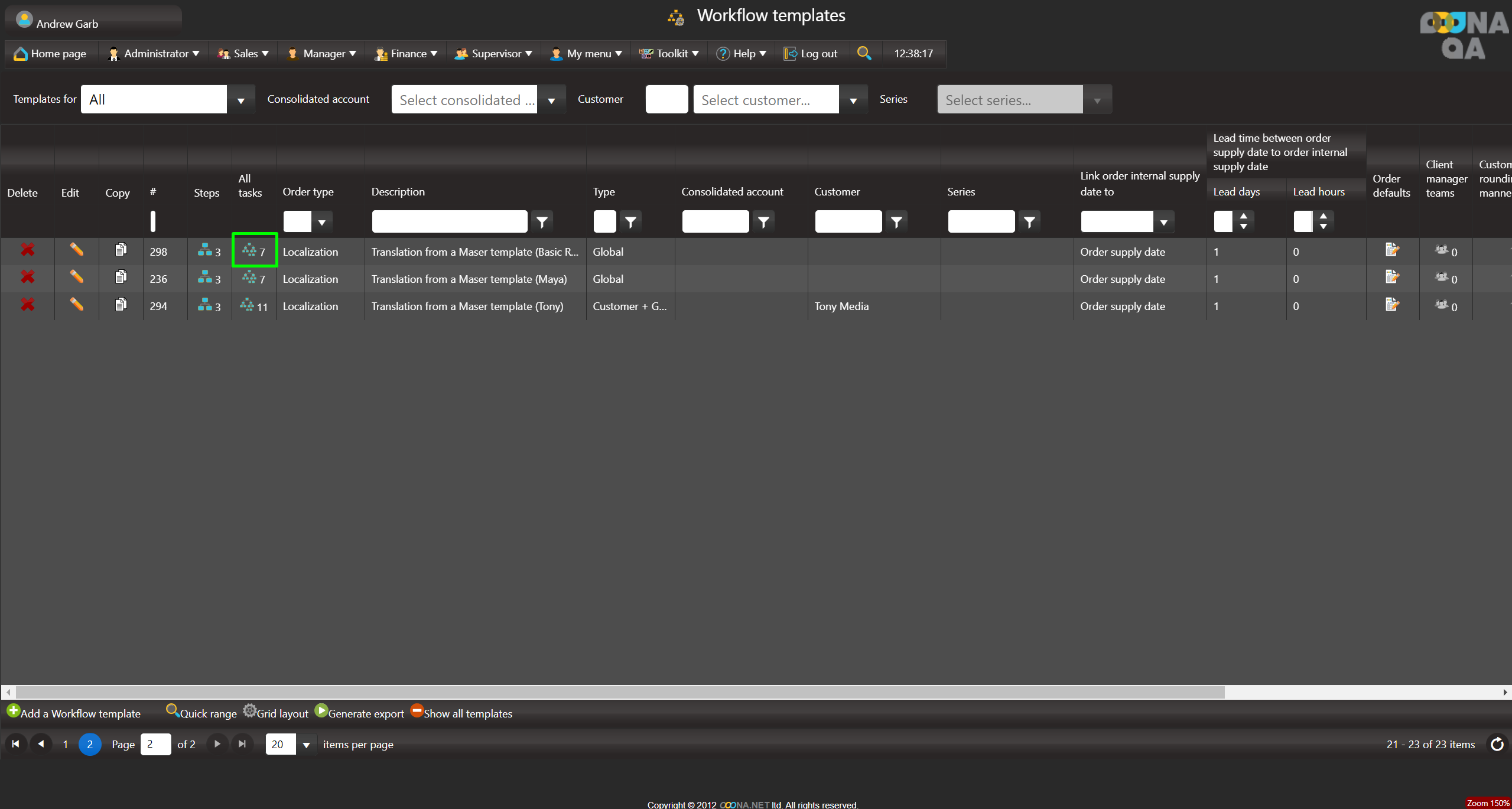Increase Lead days filter spinner

click(x=1243, y=216)
